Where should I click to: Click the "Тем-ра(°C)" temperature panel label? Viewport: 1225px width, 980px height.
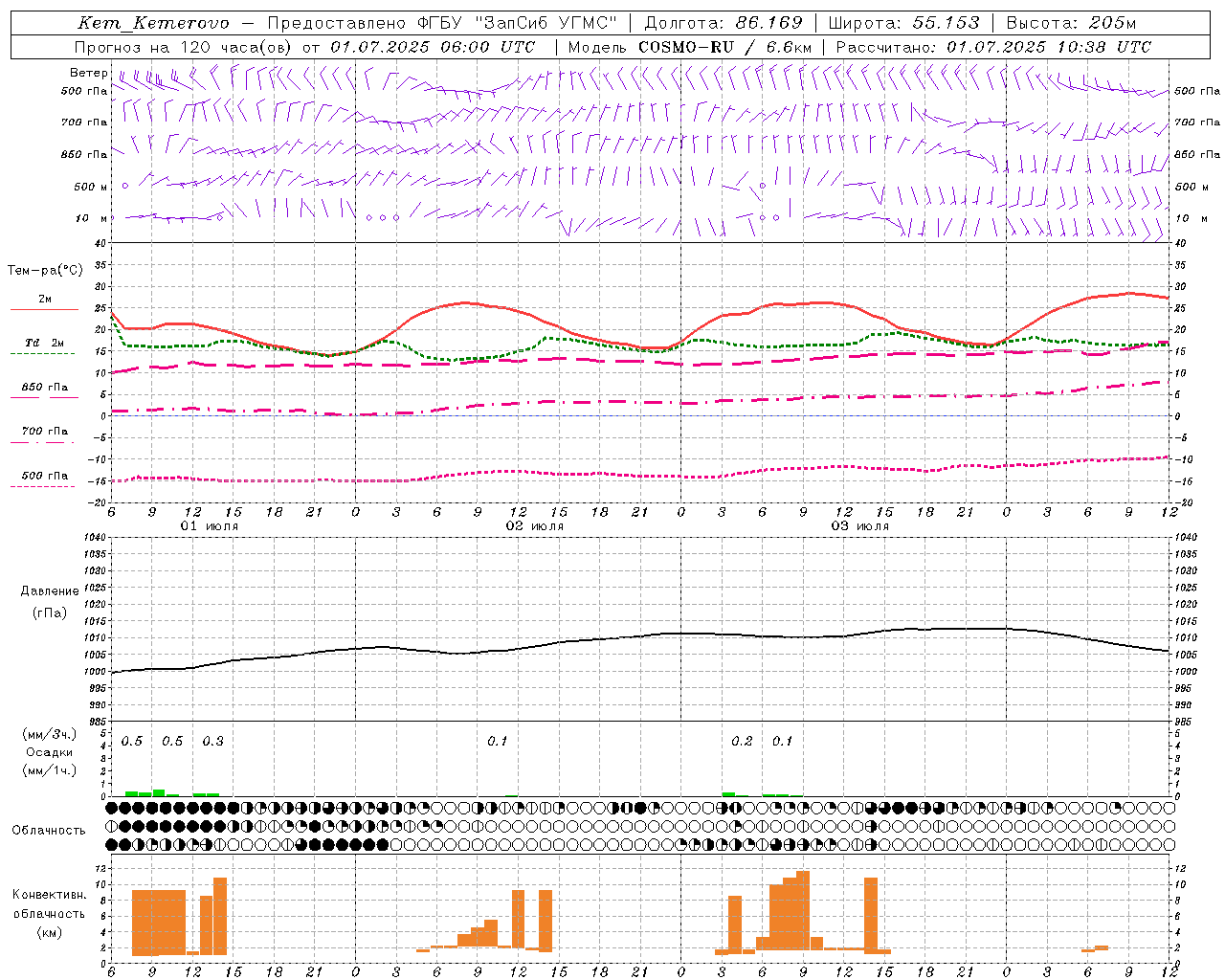click(45, 271)
